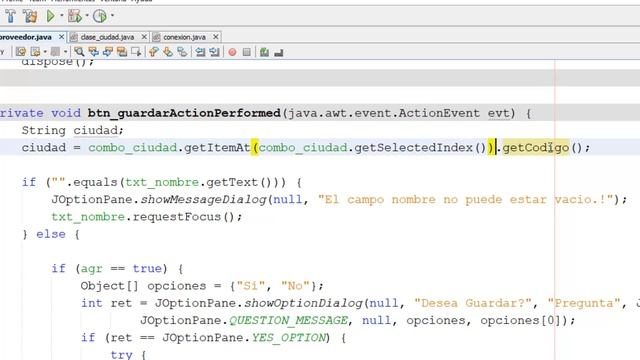This screenshot has height=360, width=640.
Task: Stop macro recording with square icon
Action: [x=247, y=52]
